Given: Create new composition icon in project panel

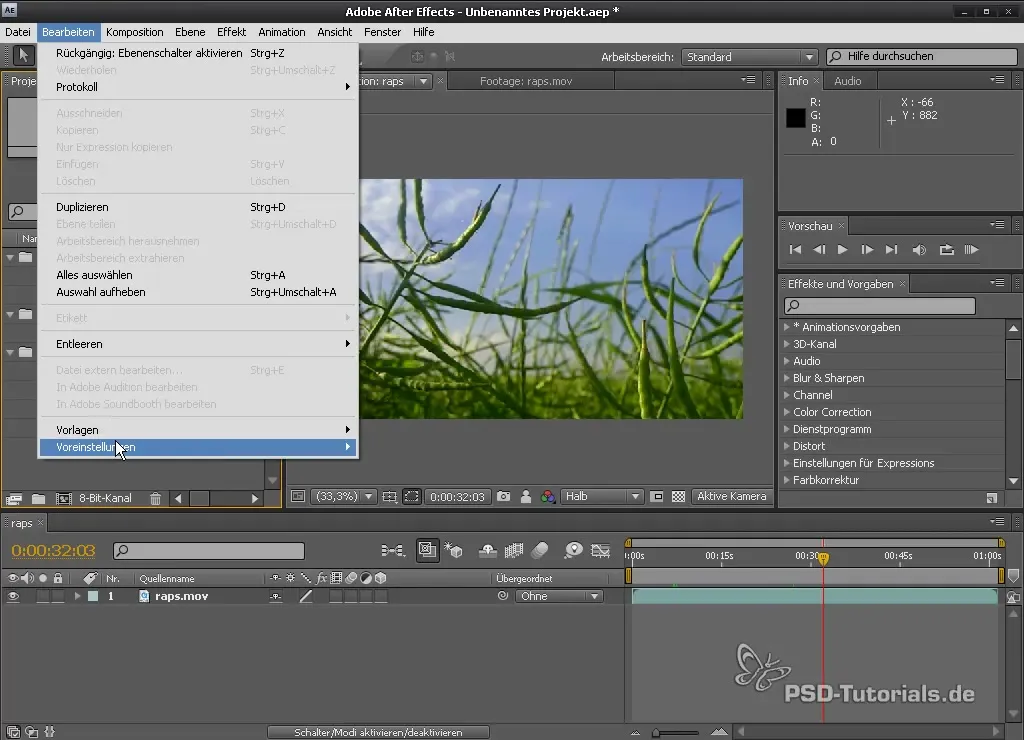Looking at the screenshot, I should click(63, 498).
